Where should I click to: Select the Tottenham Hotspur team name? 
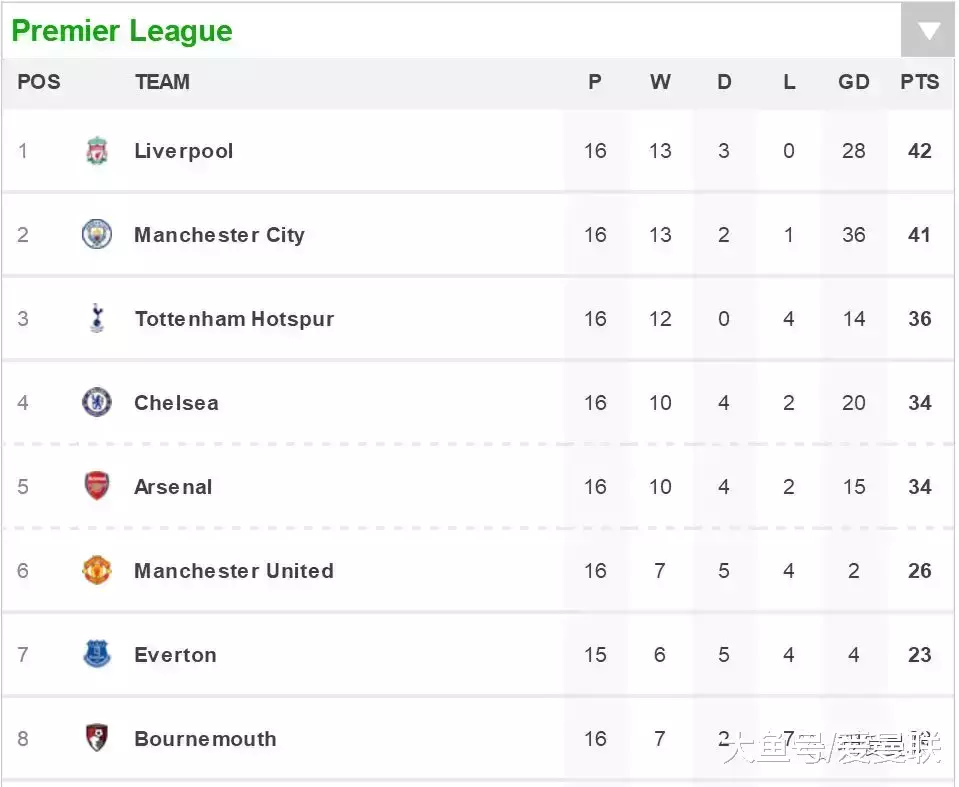[235, 319]
